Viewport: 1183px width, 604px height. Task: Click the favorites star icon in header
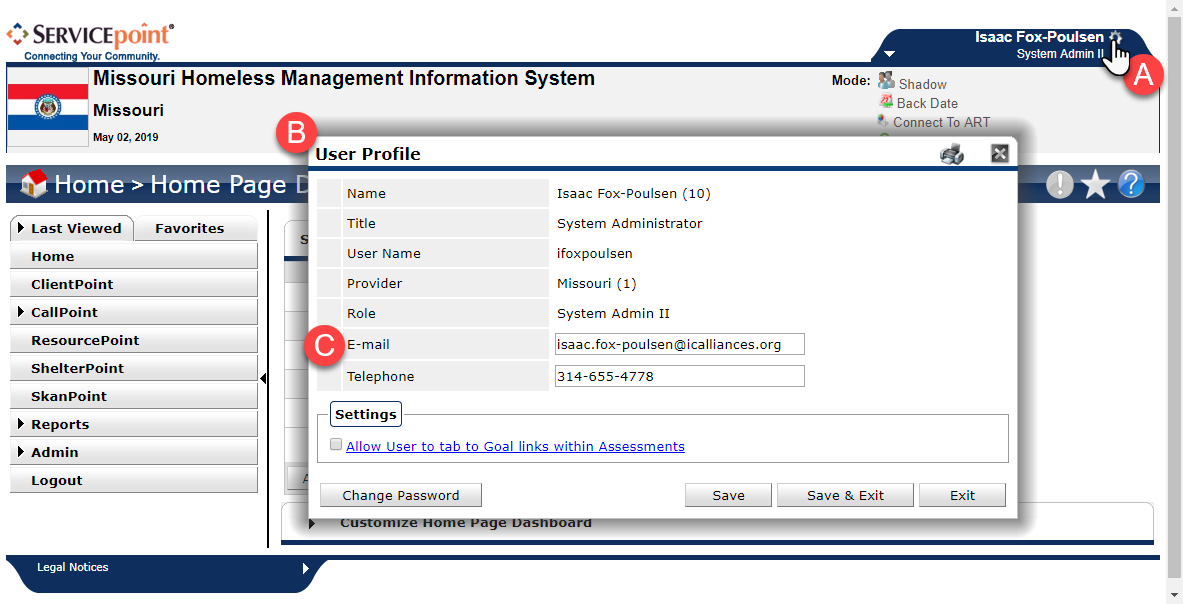pyautogui.click(x=1095, y=184)
